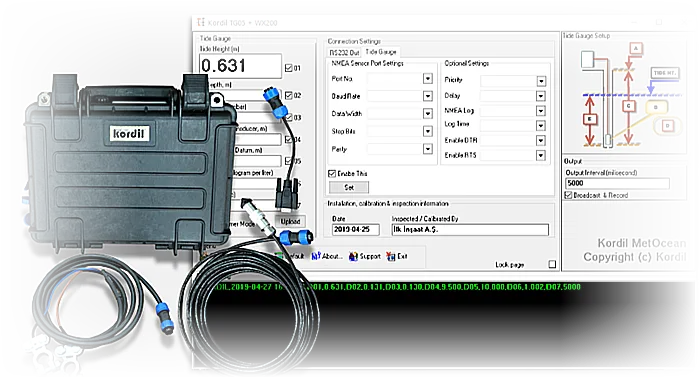Open the DataWidth dropdown
The image size is (700, 378).
click(428, 113)
